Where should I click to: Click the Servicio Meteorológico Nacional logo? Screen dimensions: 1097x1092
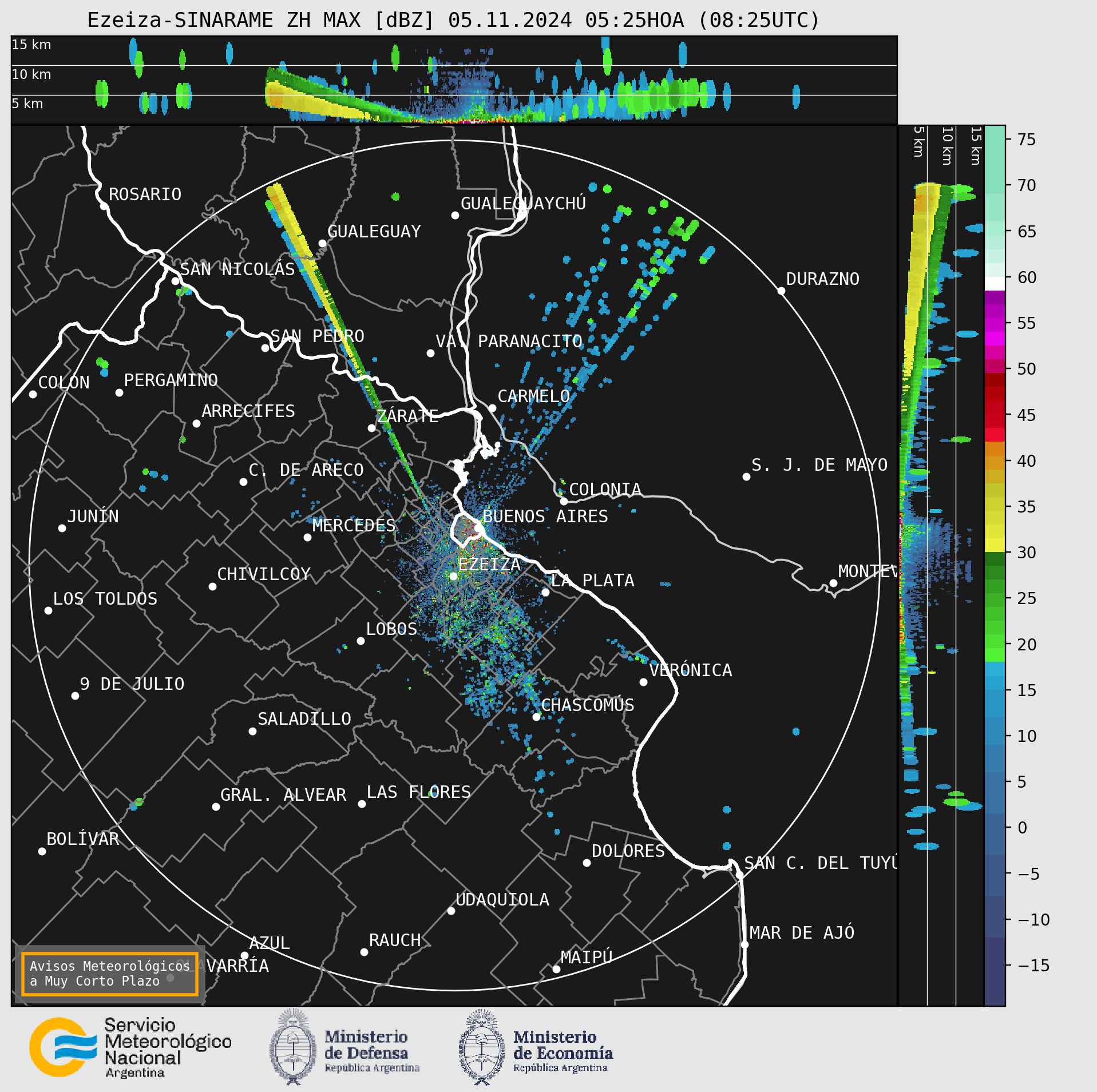[x=131, y=1047]
